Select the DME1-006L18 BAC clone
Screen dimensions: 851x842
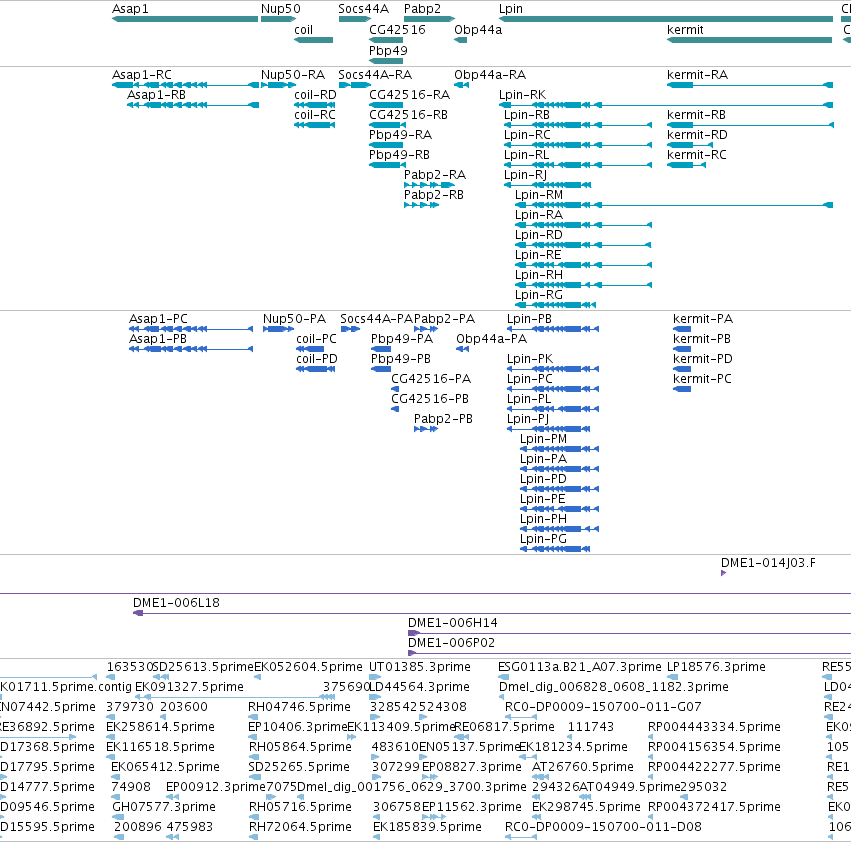(492, 613)
